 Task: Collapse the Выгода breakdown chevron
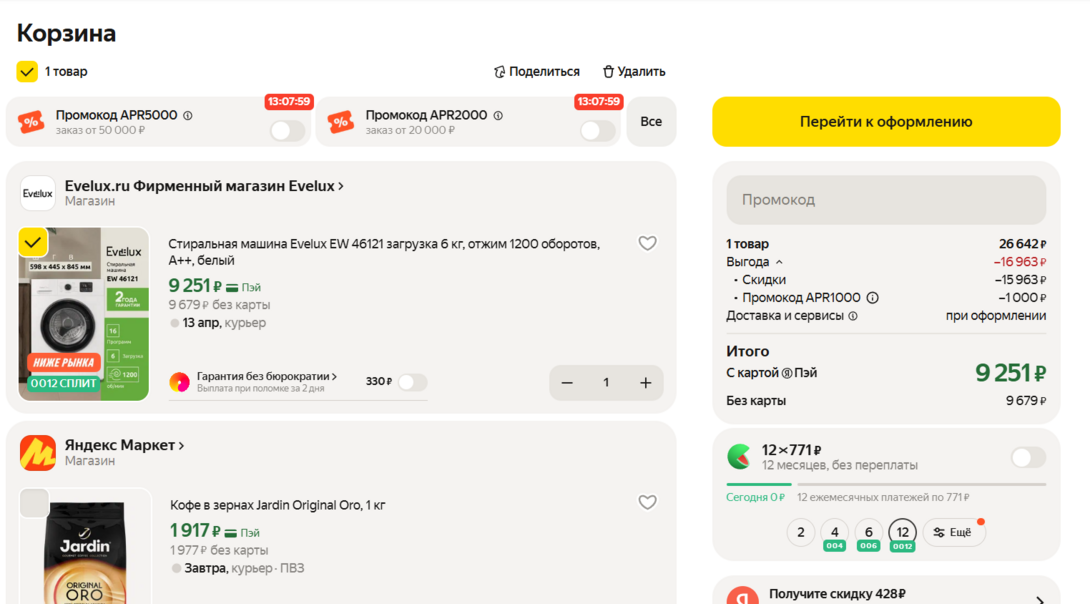[779, 262]
